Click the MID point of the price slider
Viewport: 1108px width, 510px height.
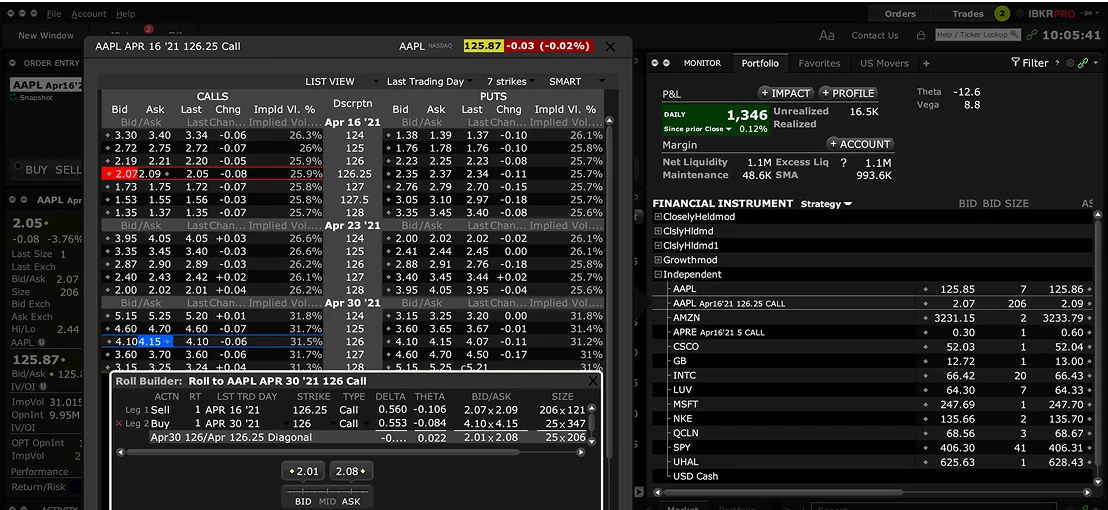[327, 501]
